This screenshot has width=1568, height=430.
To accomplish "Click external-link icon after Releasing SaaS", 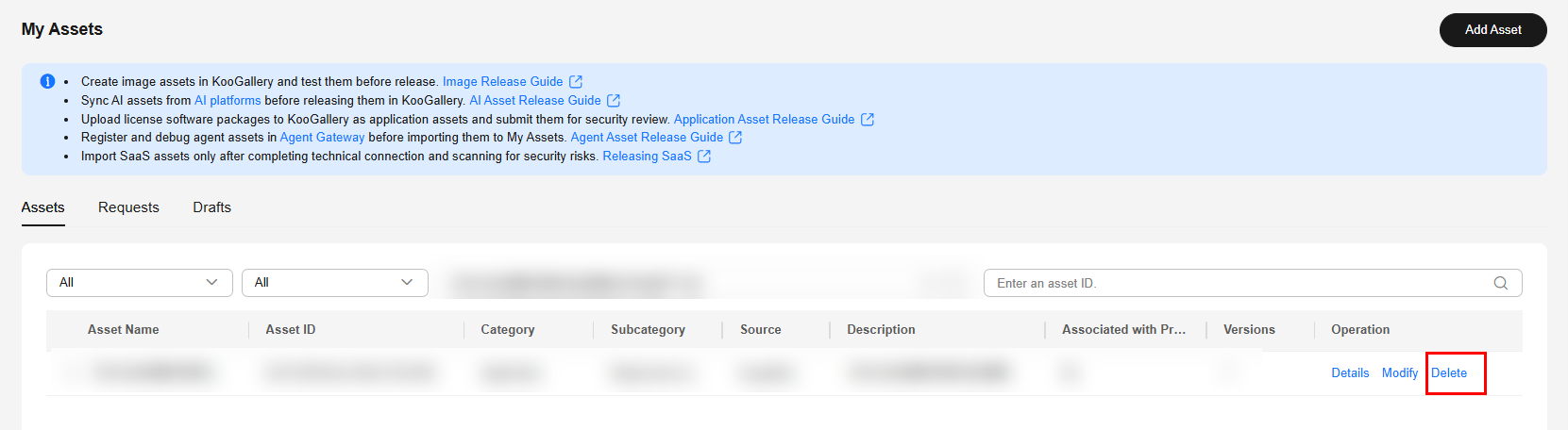I will 704,157.
